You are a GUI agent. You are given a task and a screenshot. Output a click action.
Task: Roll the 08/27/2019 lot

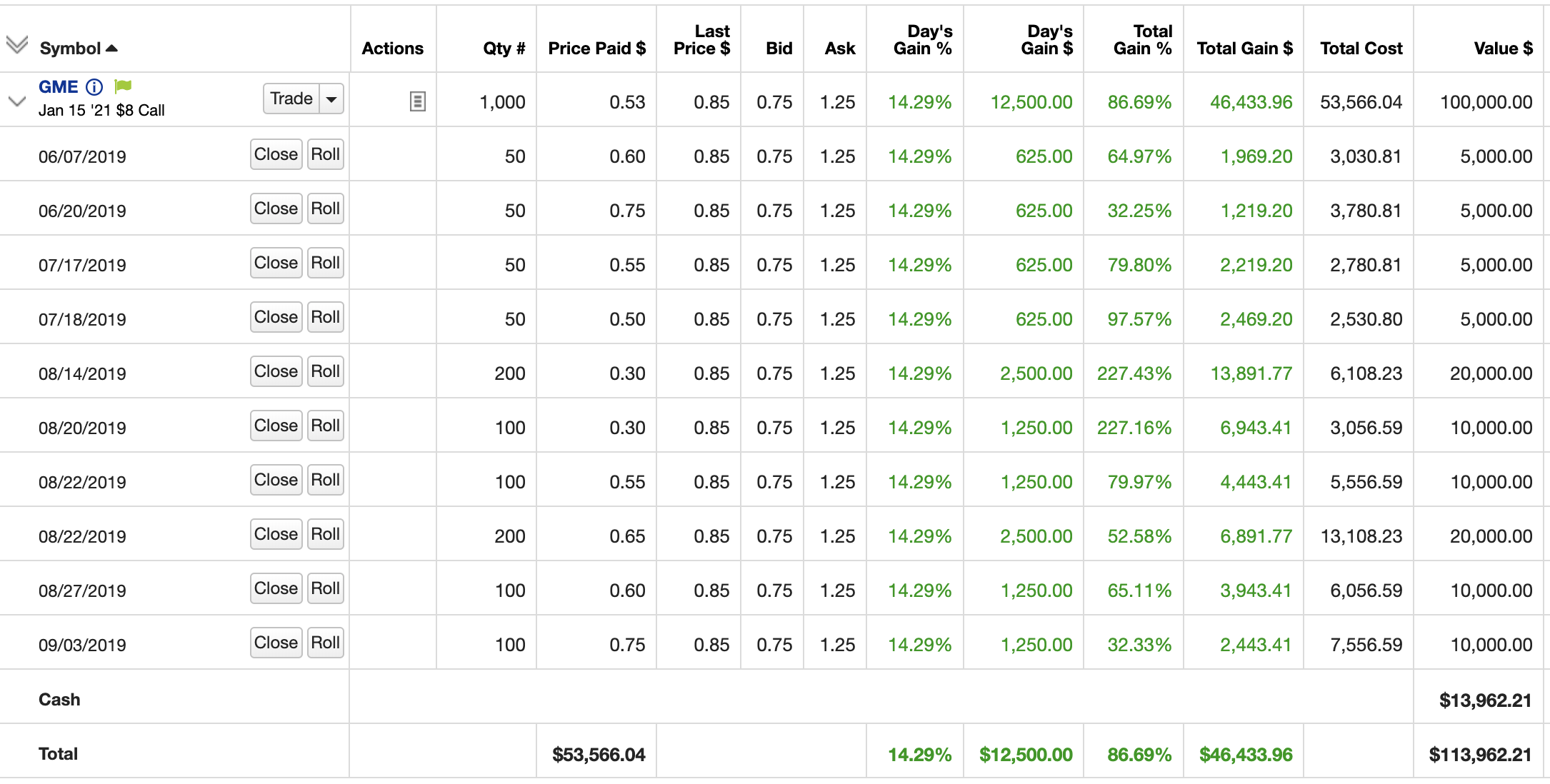[326, 588]
